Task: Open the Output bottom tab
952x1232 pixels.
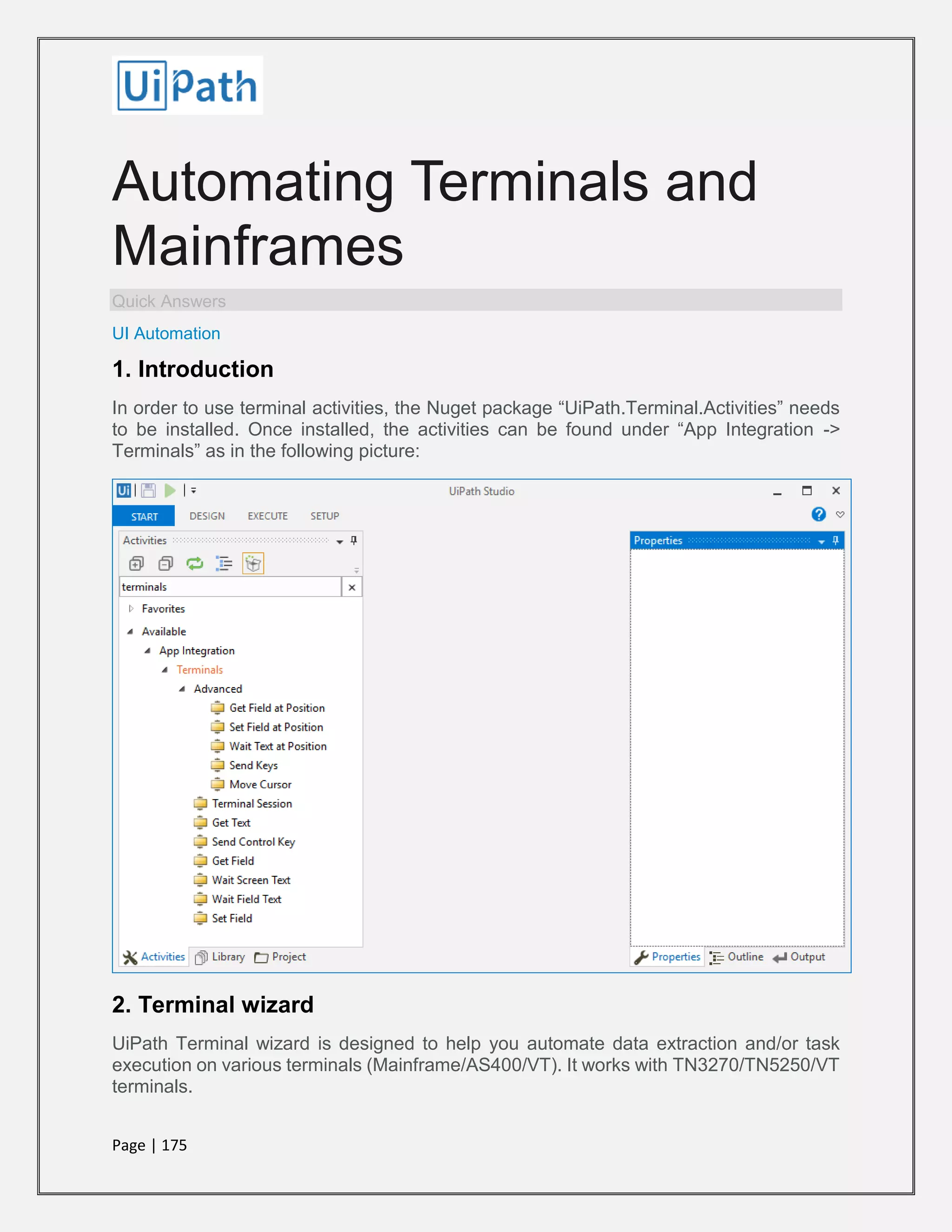Action: point(799,957)
